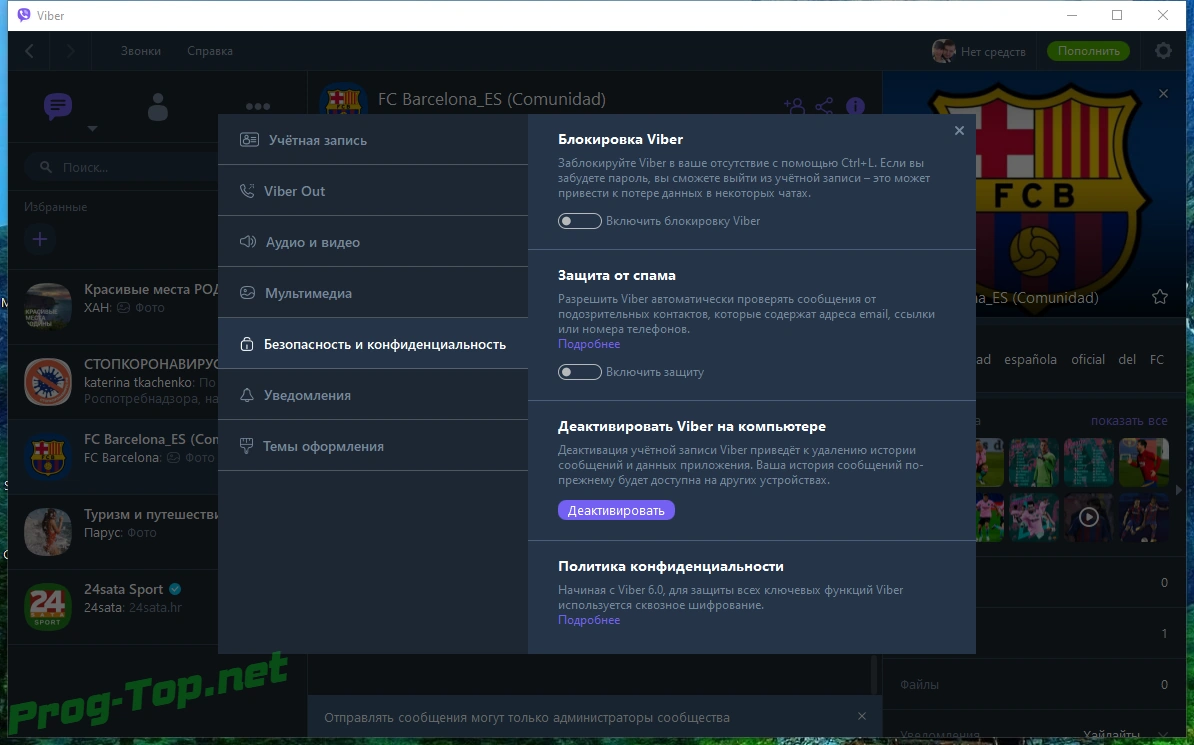The height and width of the screenshot is (745, 1194).
Task: Open 24sata Sport chat
Action: coord(113,606)
